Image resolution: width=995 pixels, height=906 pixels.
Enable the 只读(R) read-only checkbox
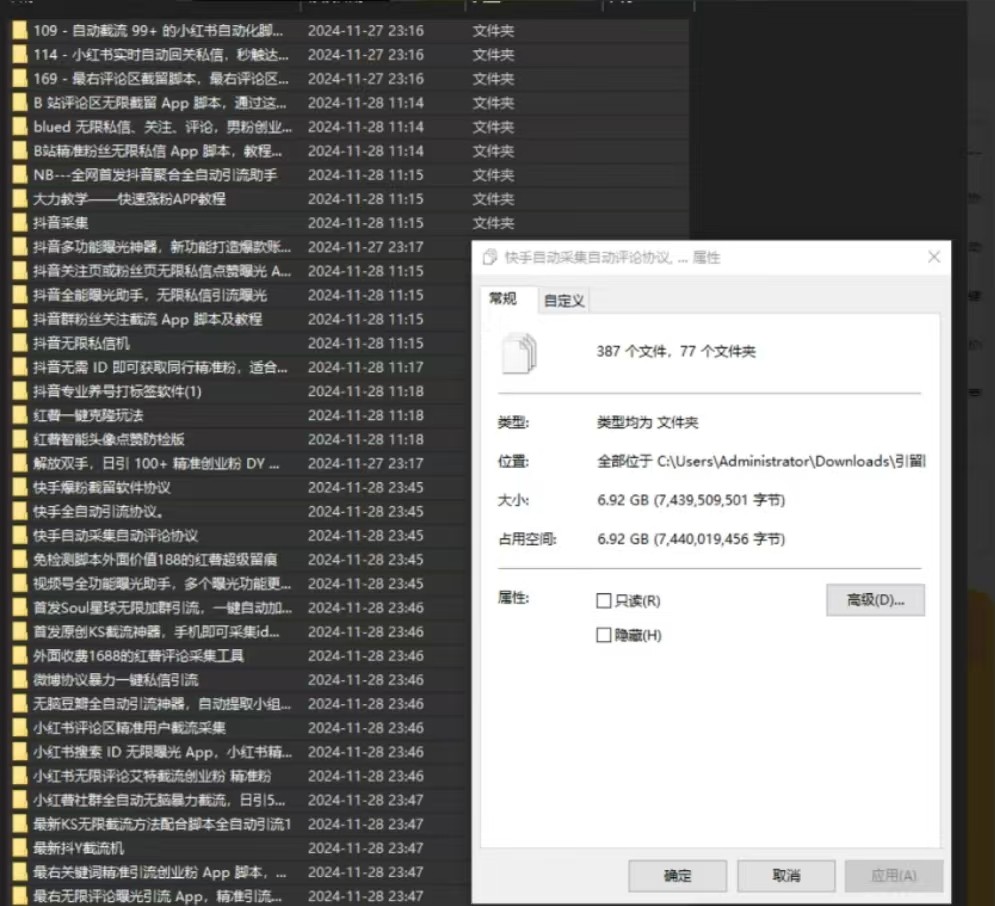(603, 601)
